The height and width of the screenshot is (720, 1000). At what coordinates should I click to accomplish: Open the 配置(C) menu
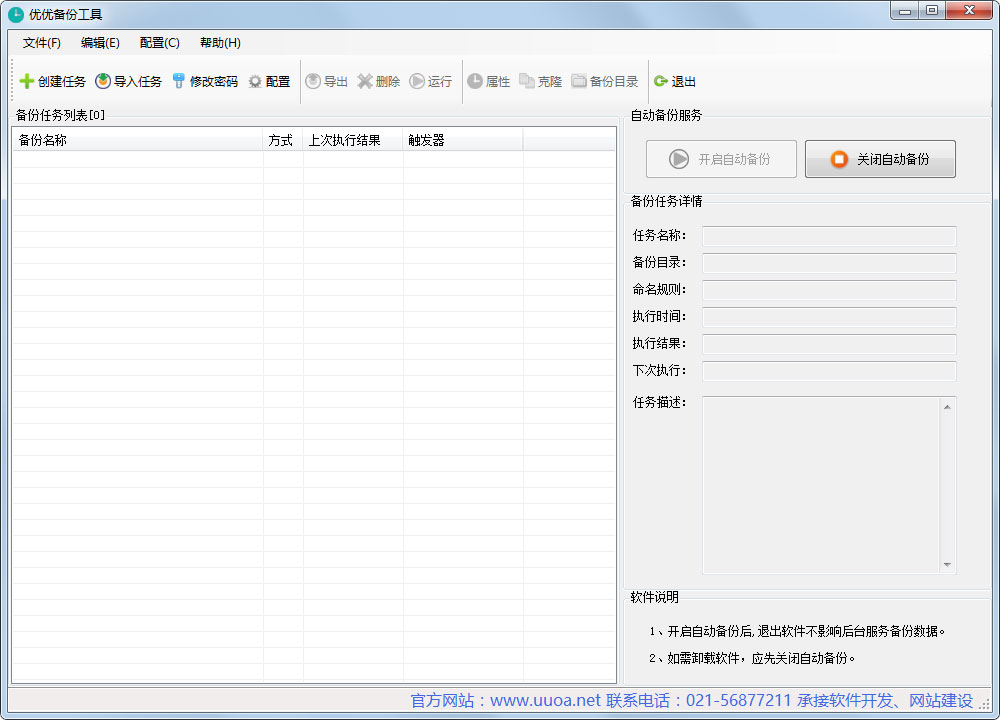click(158, 43)
